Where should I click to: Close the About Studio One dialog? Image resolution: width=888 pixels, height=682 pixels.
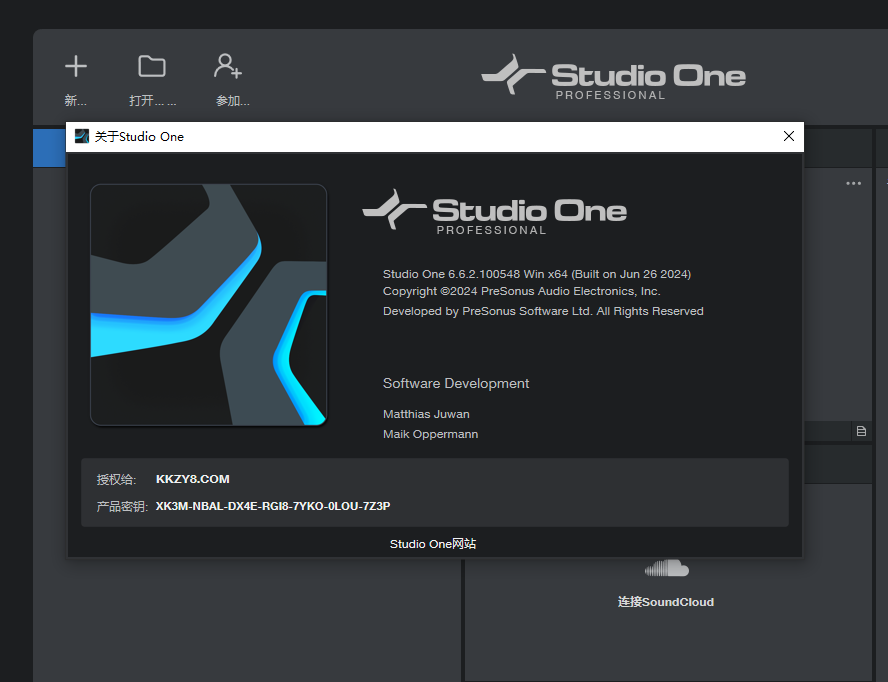(x=788, y=137)
